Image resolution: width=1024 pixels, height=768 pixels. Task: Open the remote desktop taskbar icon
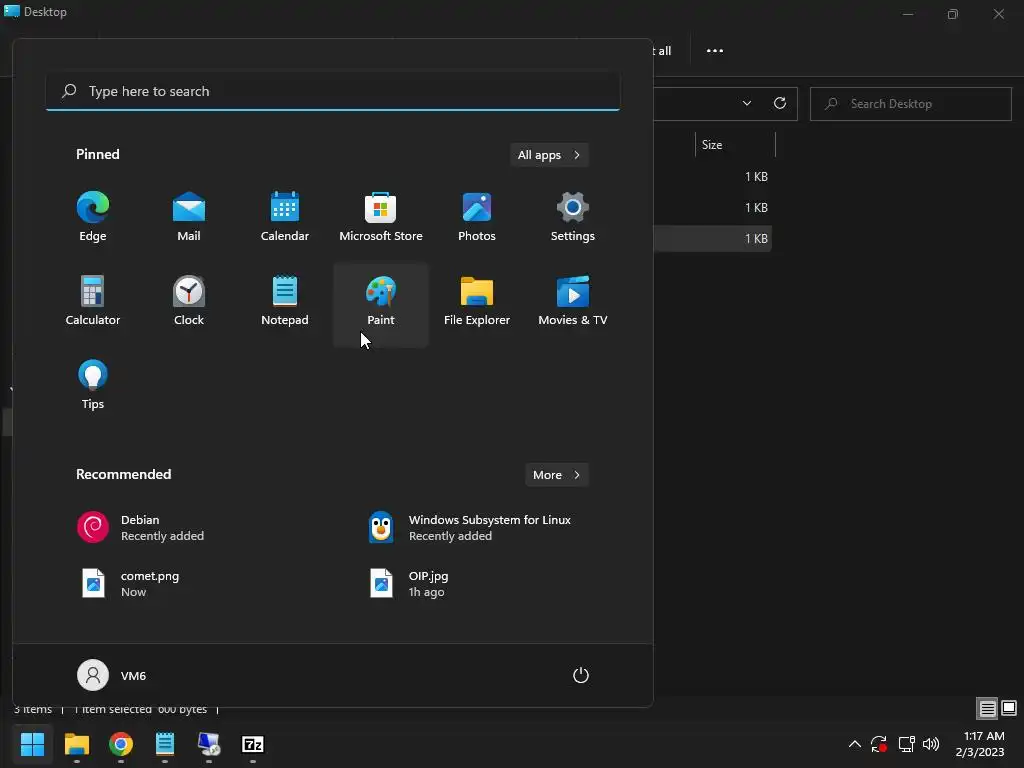coord(209,744)
